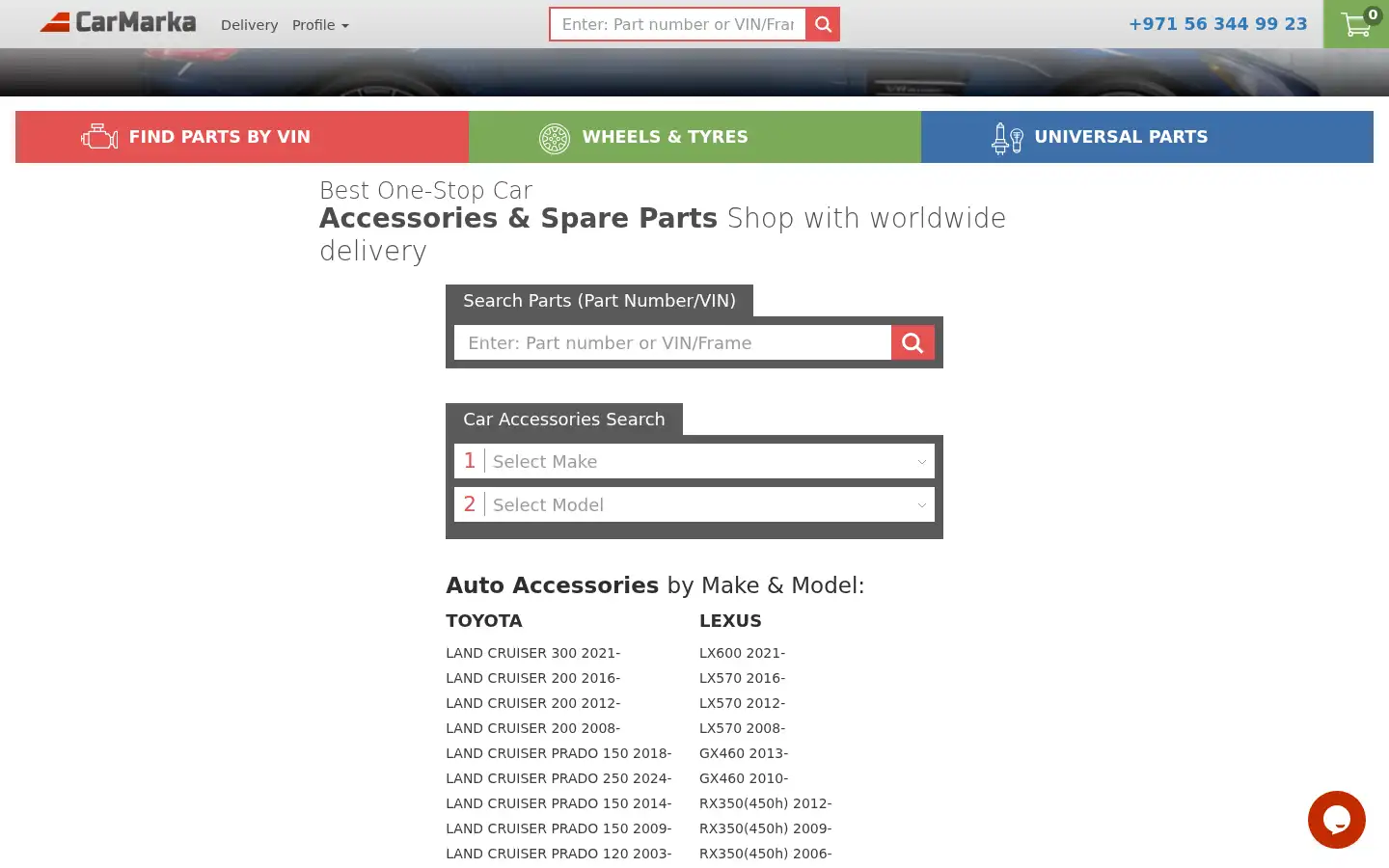Screen dimensions: 1389x868
Task: Open LX570 2016- link
Action: [743, 678]
